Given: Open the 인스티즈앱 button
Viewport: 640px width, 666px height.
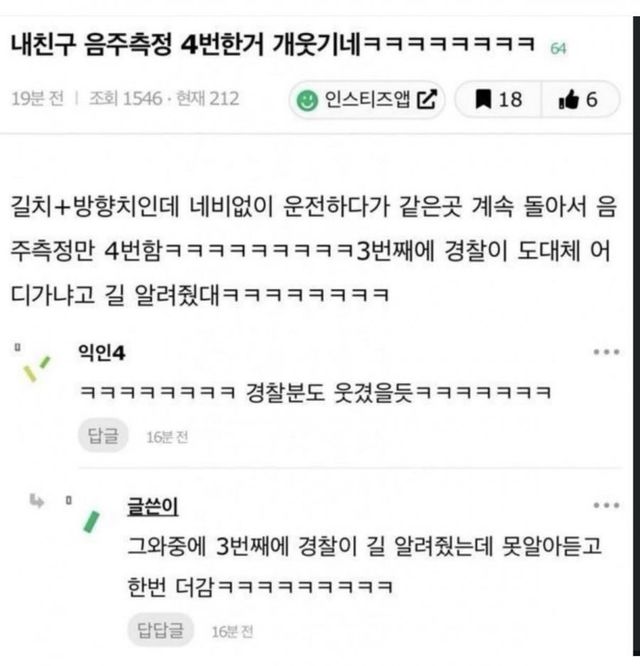Looking at the screenshot, I should (x=367, y=99).
